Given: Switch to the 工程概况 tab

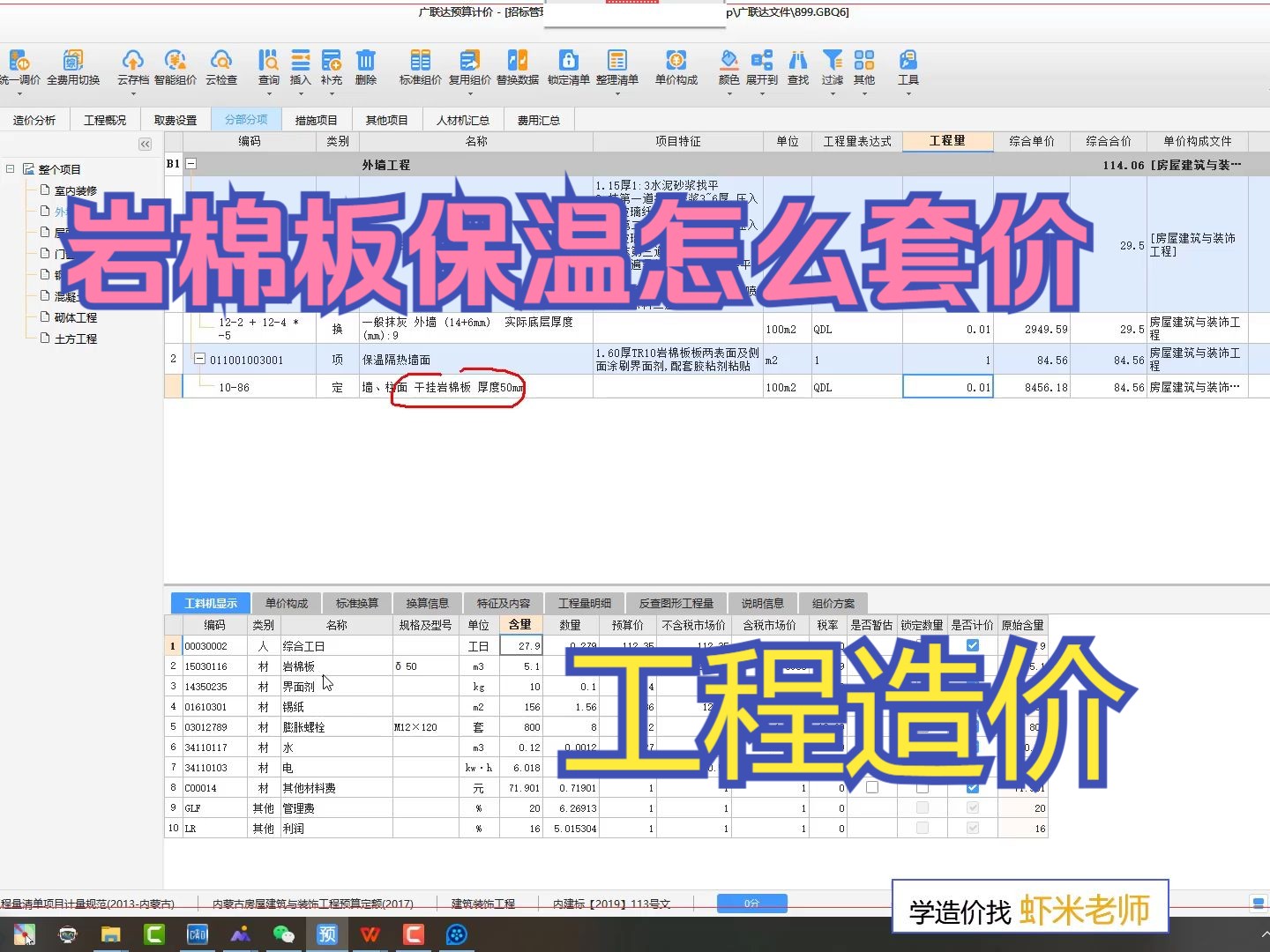Looking at the screenshot, I should (105, 120).
